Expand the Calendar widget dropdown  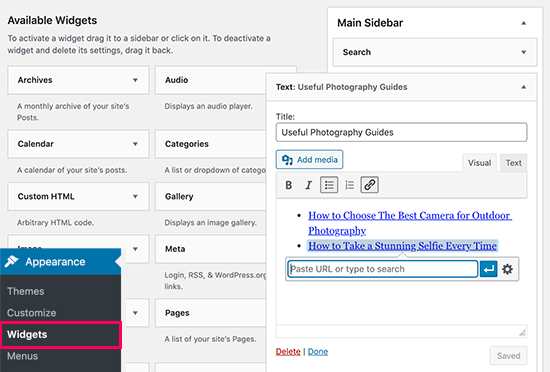point(135,144)
